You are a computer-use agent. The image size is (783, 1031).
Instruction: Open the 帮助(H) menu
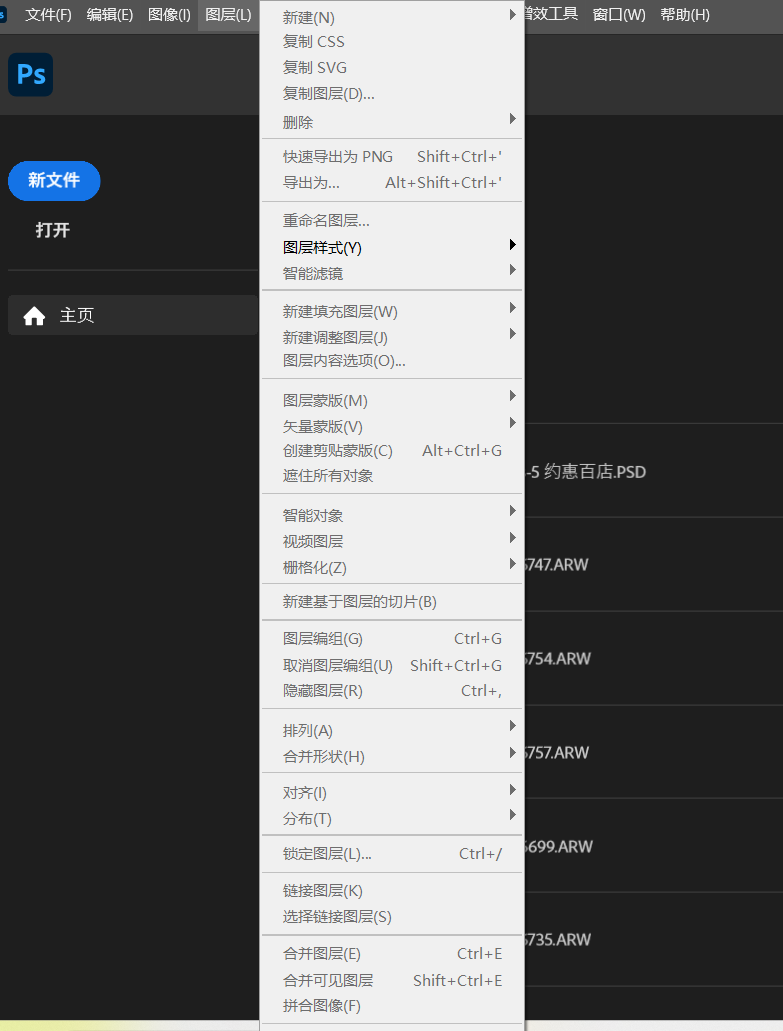[x=685, y=15]
